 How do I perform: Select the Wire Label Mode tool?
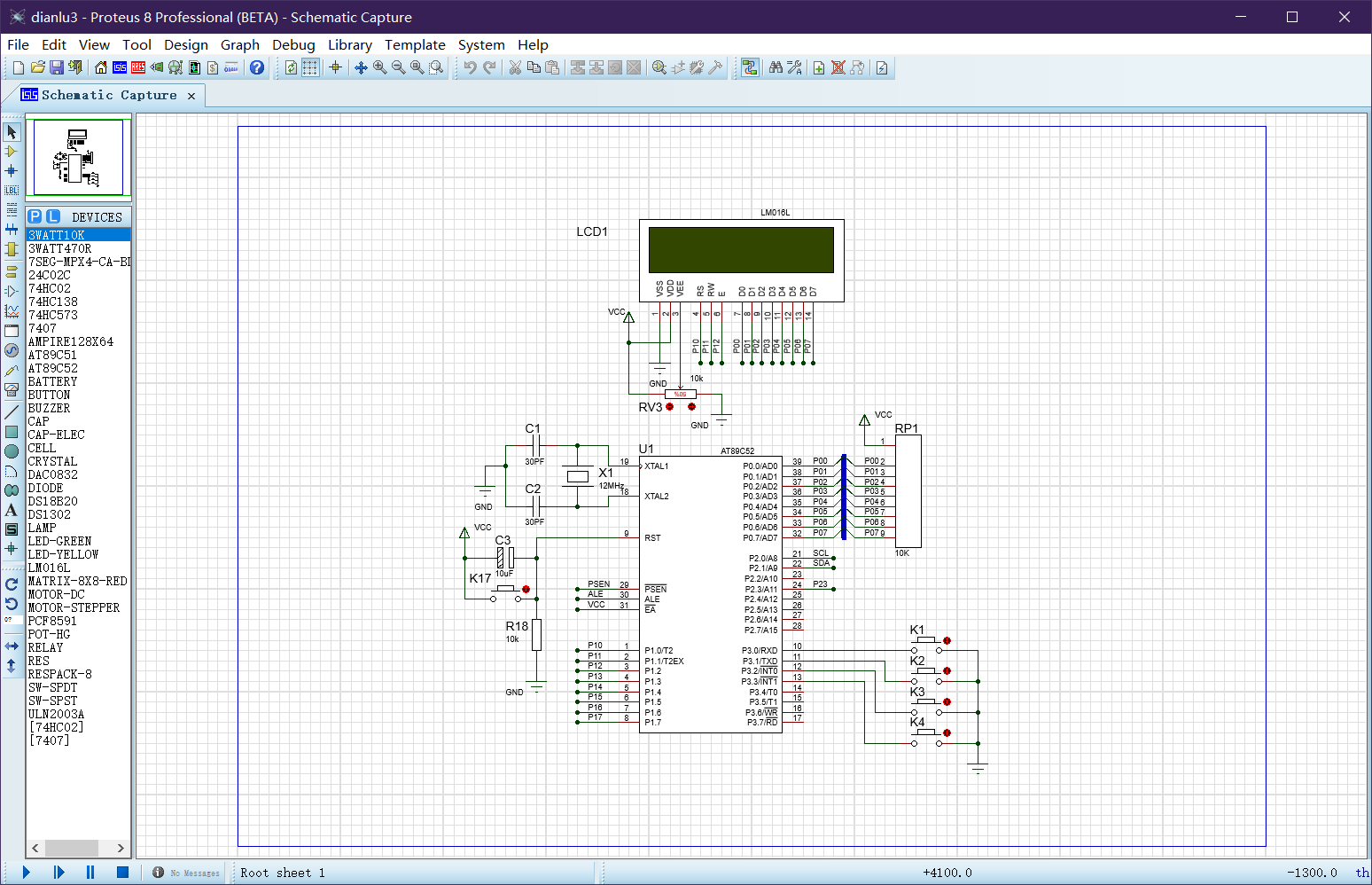click(x=12, y=190)
